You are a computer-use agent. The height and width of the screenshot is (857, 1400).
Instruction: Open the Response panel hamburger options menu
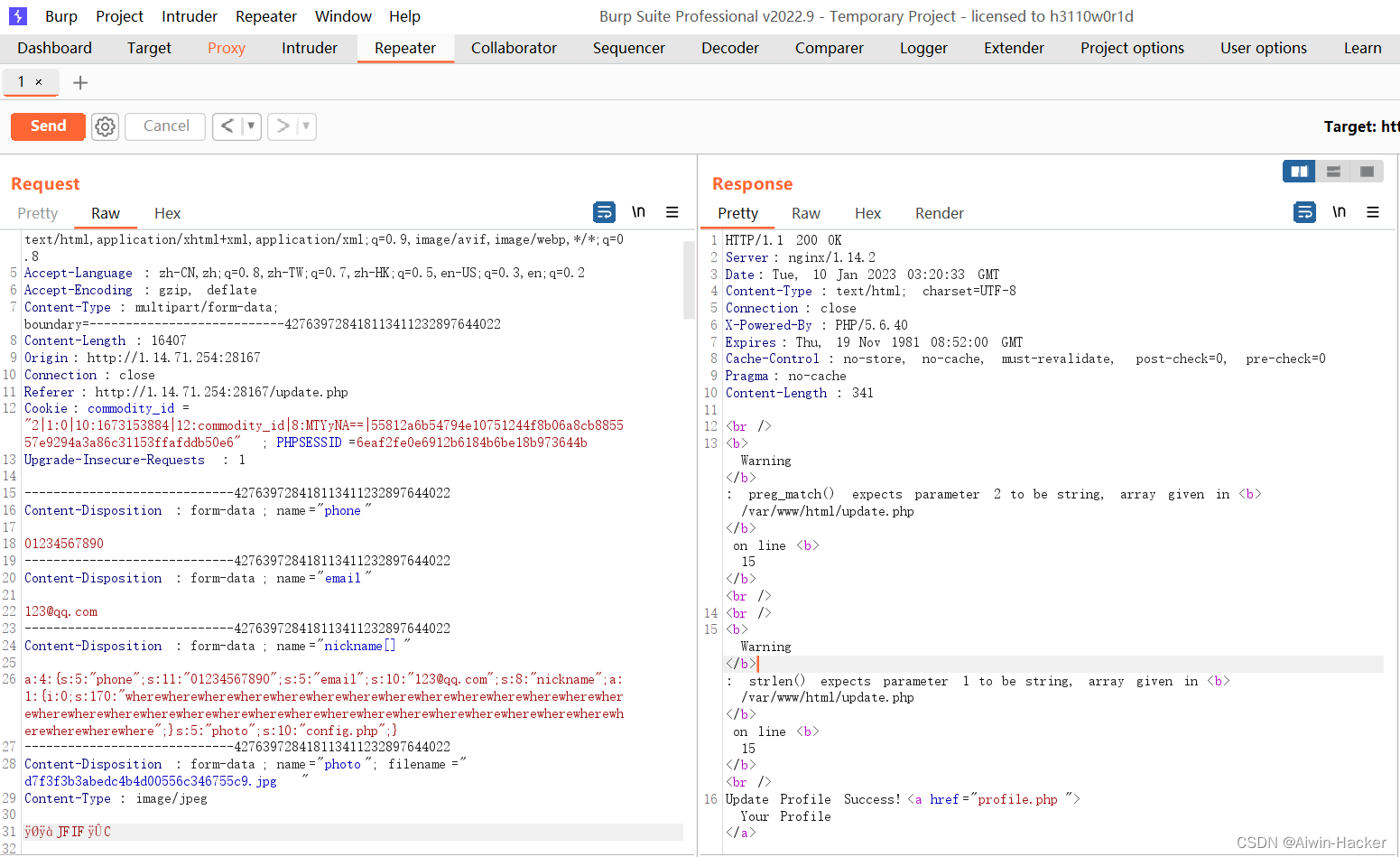click(1373, 212)
